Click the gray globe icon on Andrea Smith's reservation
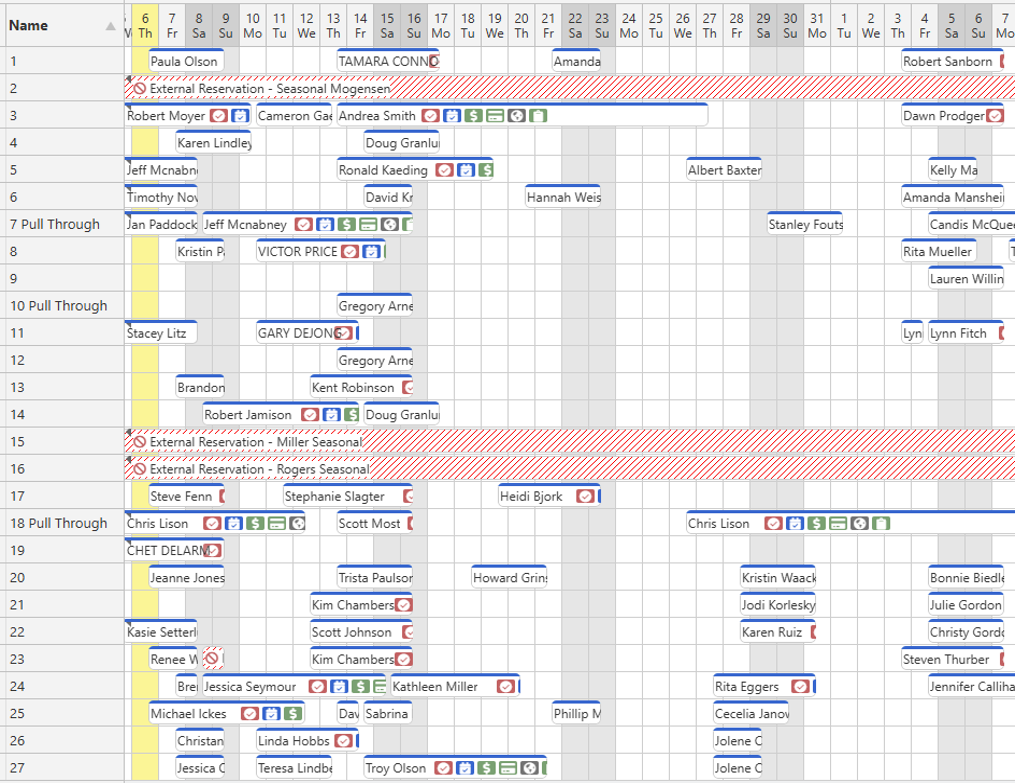Viewport: 1015px width, 783px height. pos(517,116)
